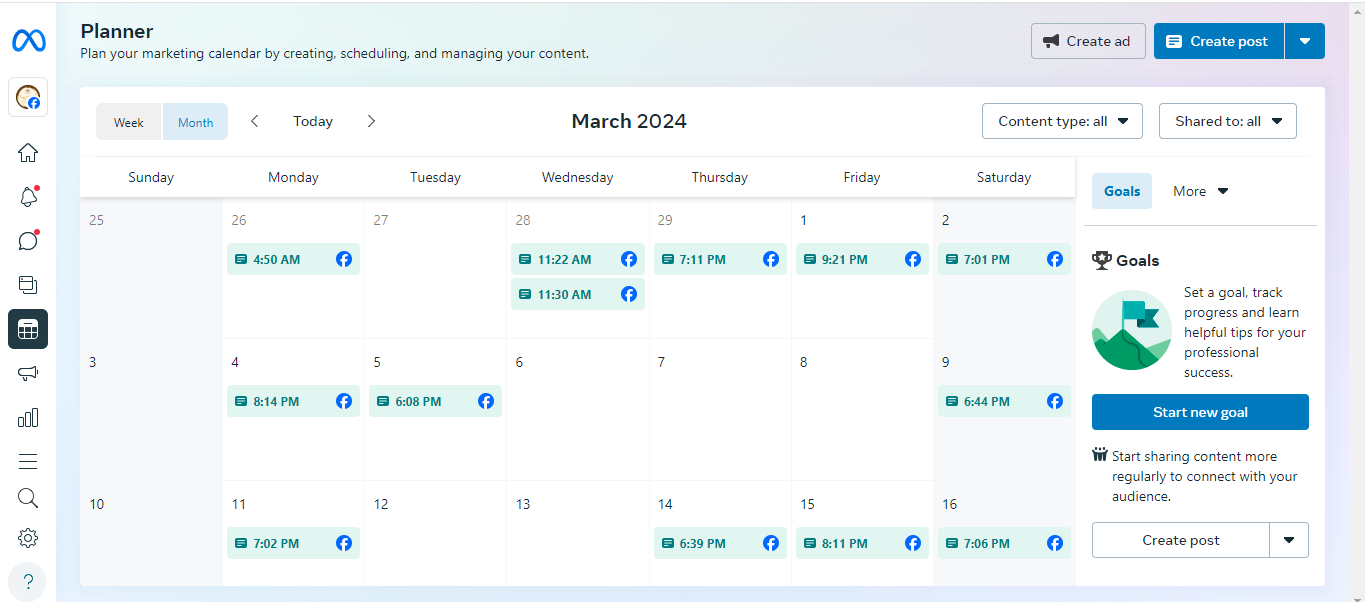1365x602 pixels.
Task: Open Shared to: all dropdown
Action: coord(1227,121)
